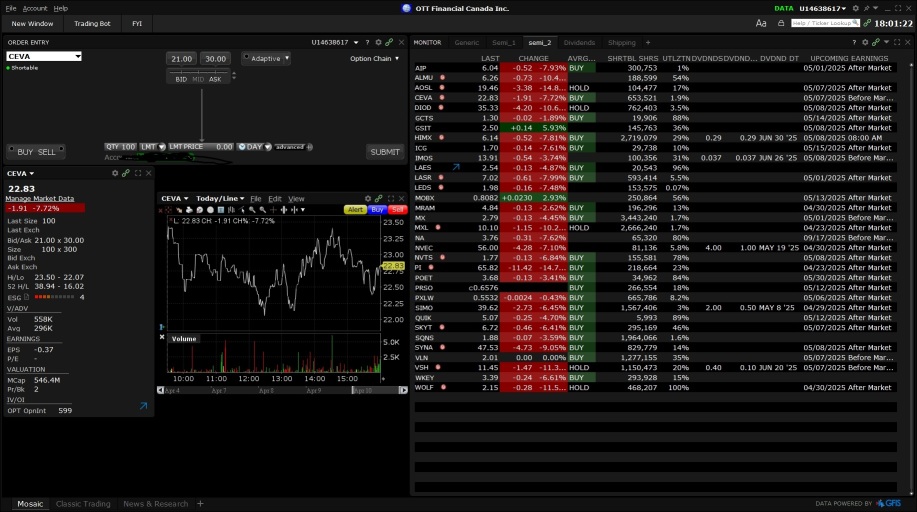Click yellow Alert button on chart
The image size is (917, 512).
pos(355,209)
